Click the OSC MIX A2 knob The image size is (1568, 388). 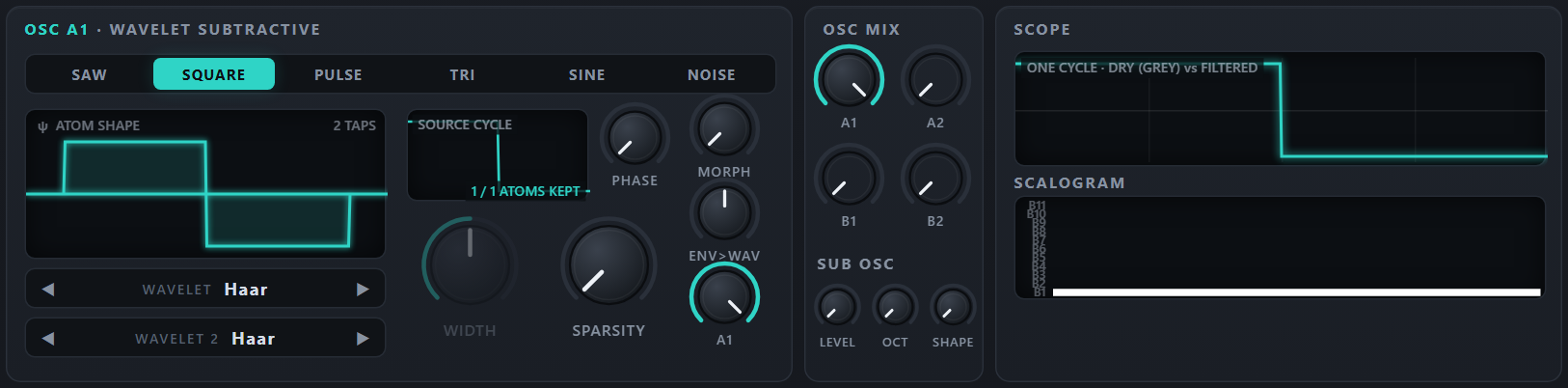935,80
